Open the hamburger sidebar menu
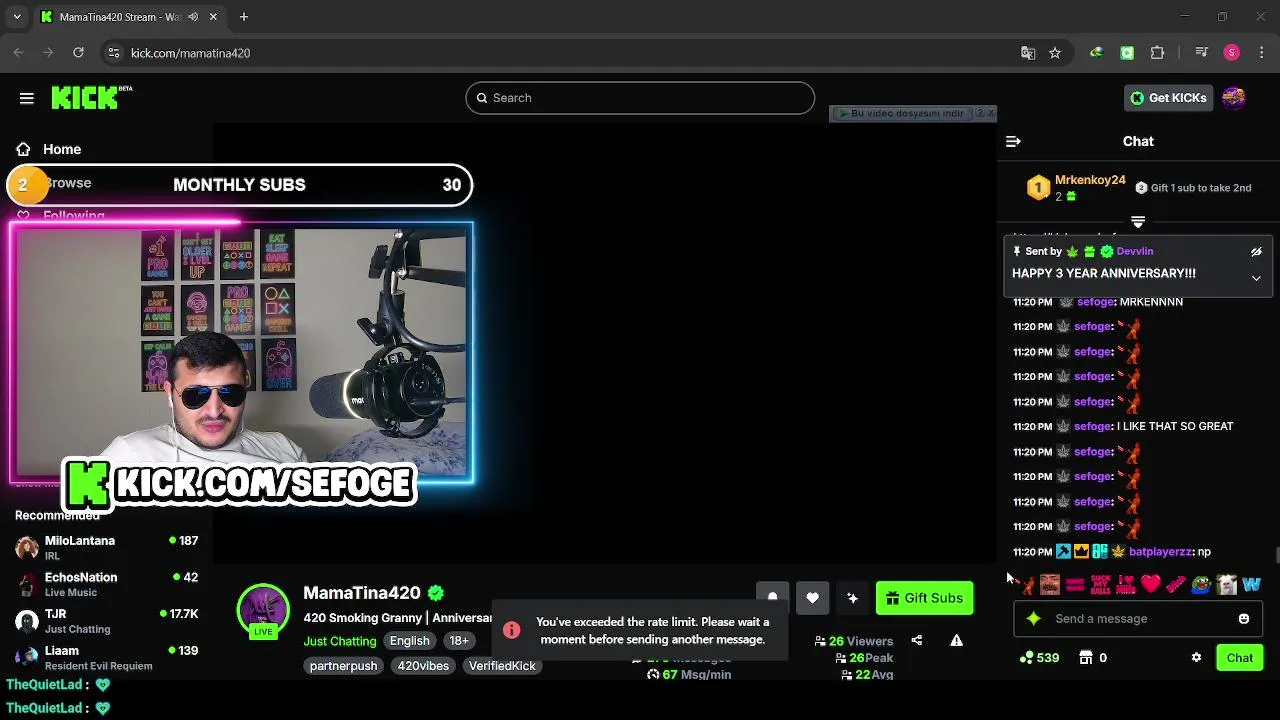Image resolution: width=1280 pixels, height=720 pixels. click(27, 98)
